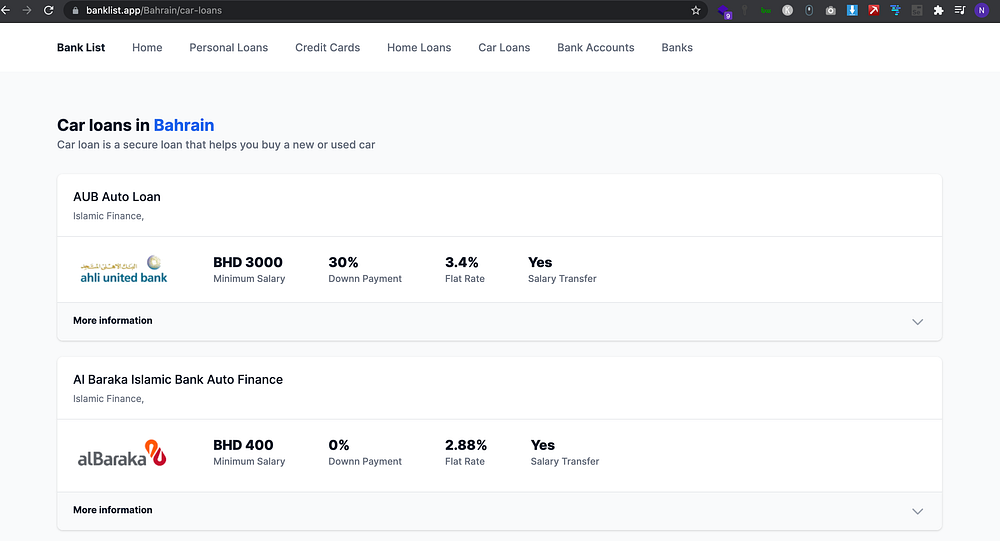The width and height of the screenshot is (1000, 541).
Task: Open the media playlist control icon
Action: [960, 10]
